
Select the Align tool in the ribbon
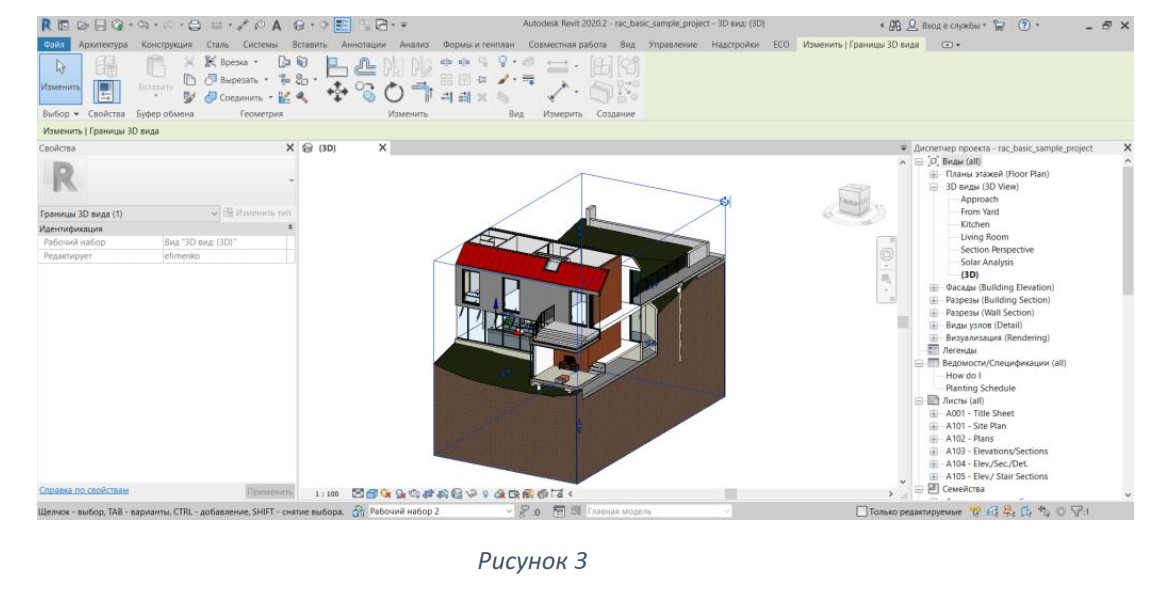click(x=337, y=67)
